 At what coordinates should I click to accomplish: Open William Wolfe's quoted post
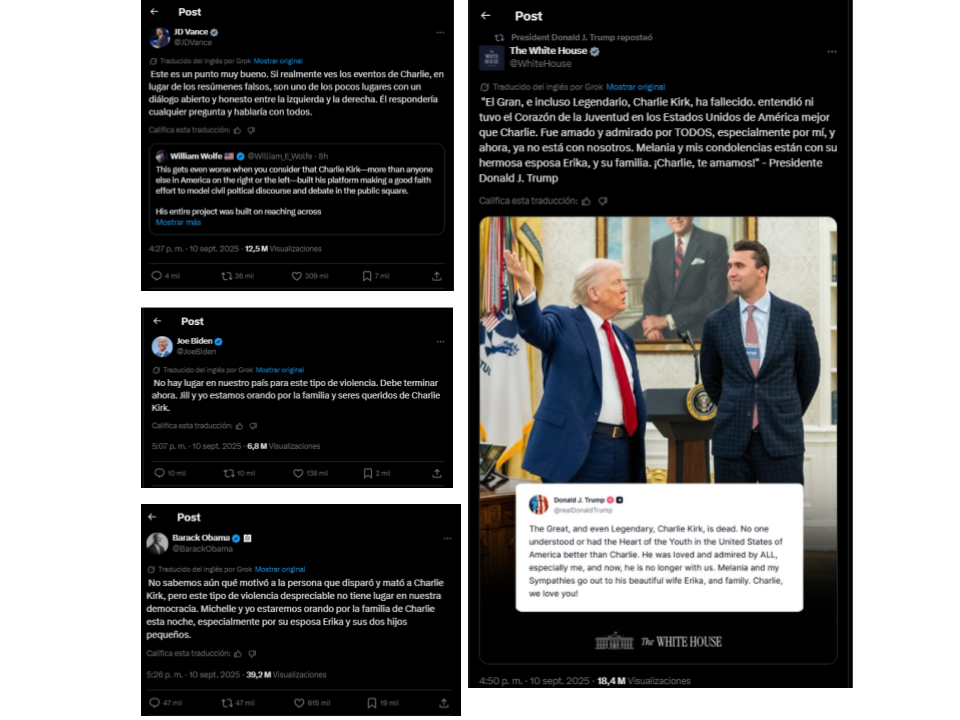(297, 189)
